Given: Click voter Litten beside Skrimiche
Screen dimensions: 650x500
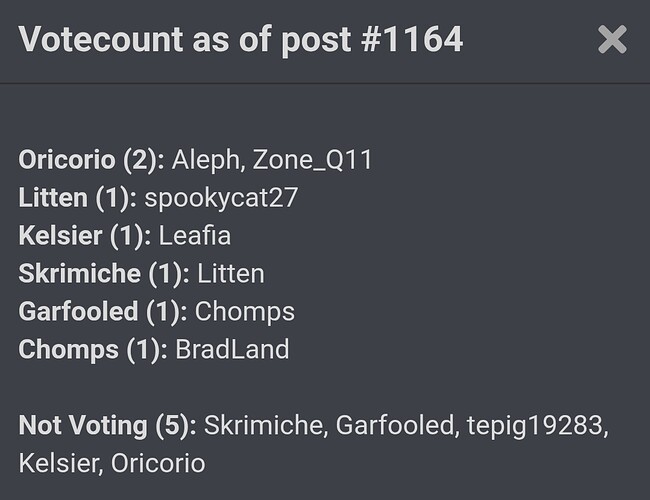Looking at the screenshot, I should 230,274.
